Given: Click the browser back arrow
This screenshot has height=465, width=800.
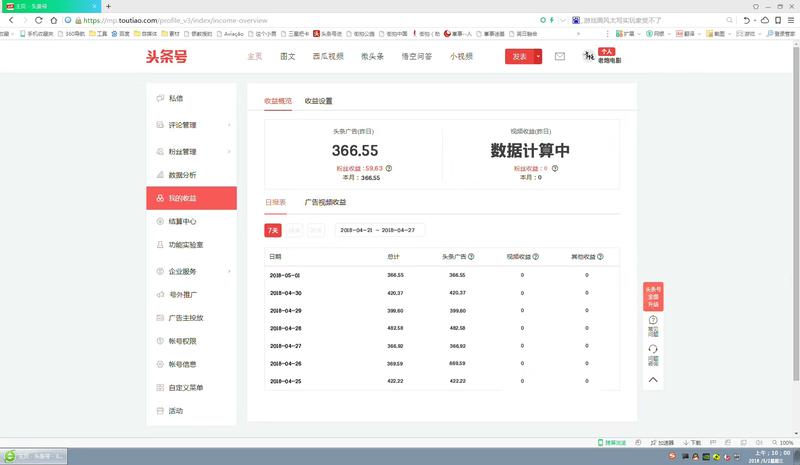Looking at the screenshot, I should pos(11,20).
